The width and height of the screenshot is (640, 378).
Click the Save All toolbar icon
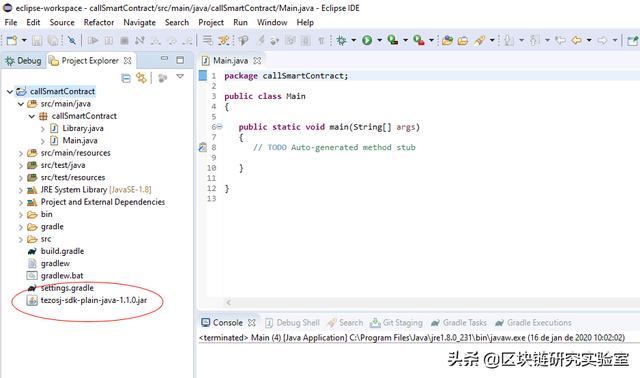pyautogui.click(x=53, y=40)
